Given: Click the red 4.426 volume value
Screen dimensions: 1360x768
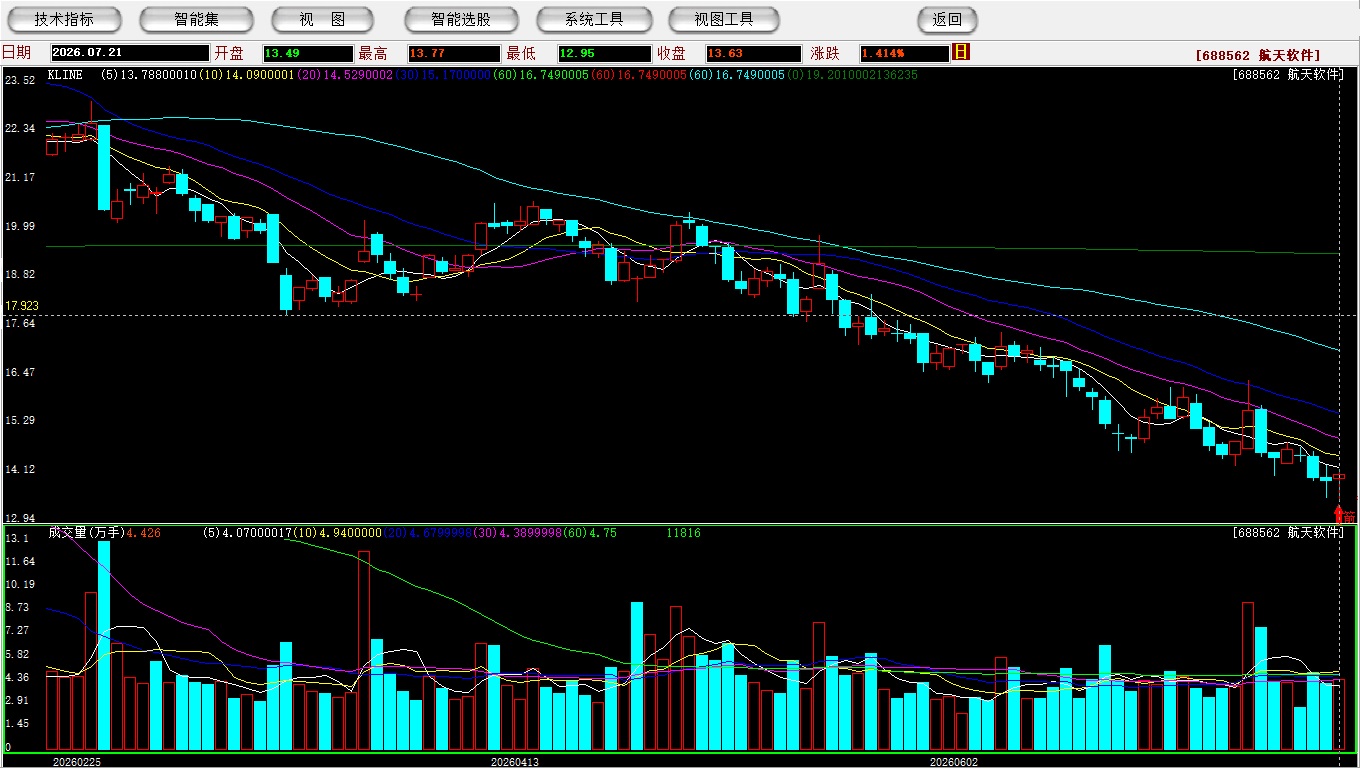Looking at the screenshot, I should [144, 533].
